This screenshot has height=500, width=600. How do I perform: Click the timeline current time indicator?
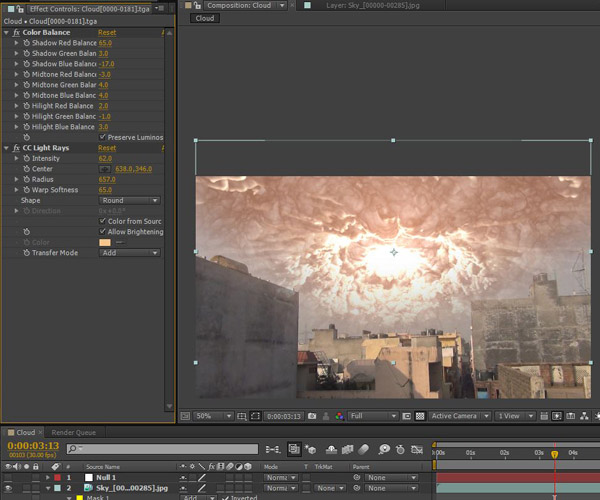click(554, 454)
